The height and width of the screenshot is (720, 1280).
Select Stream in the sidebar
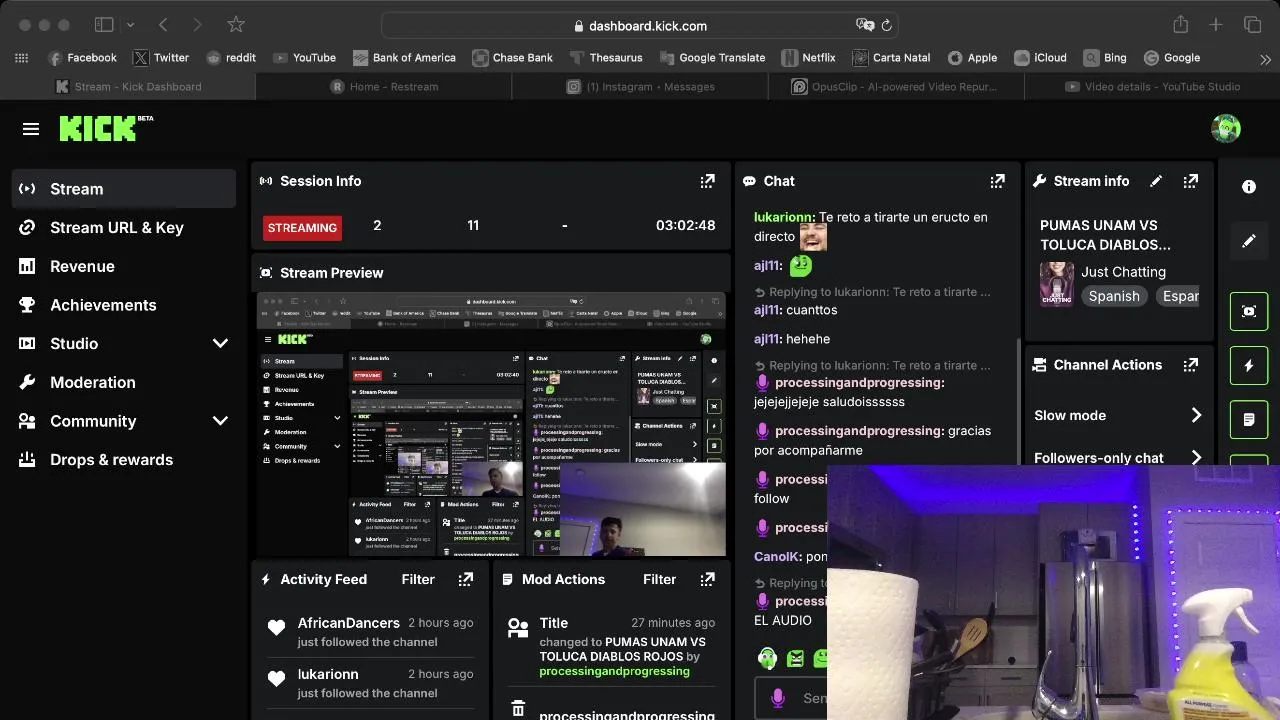click(124, 189)
